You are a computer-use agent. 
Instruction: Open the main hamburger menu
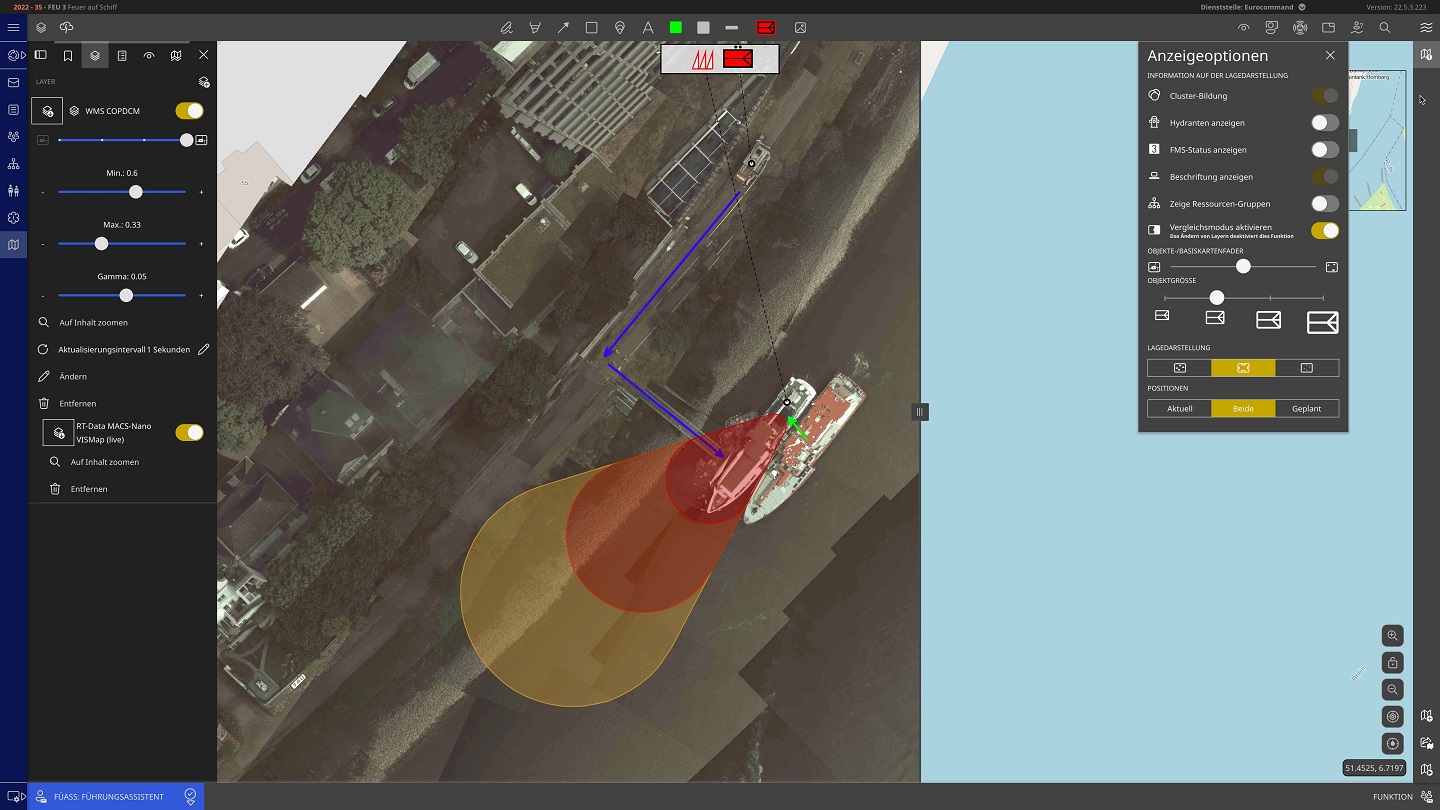click(13, 27)
